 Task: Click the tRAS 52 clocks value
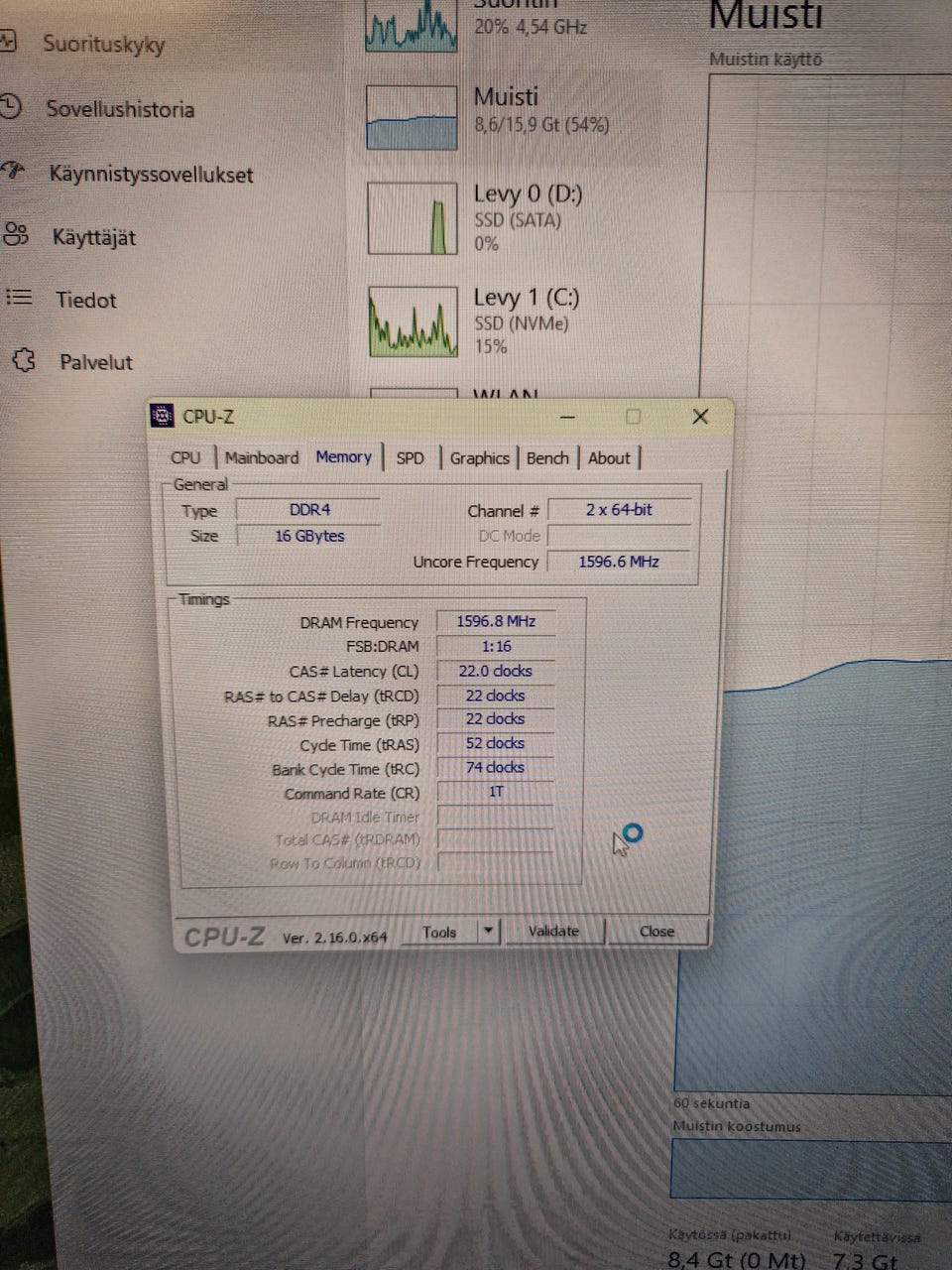[x=496, y=743]
